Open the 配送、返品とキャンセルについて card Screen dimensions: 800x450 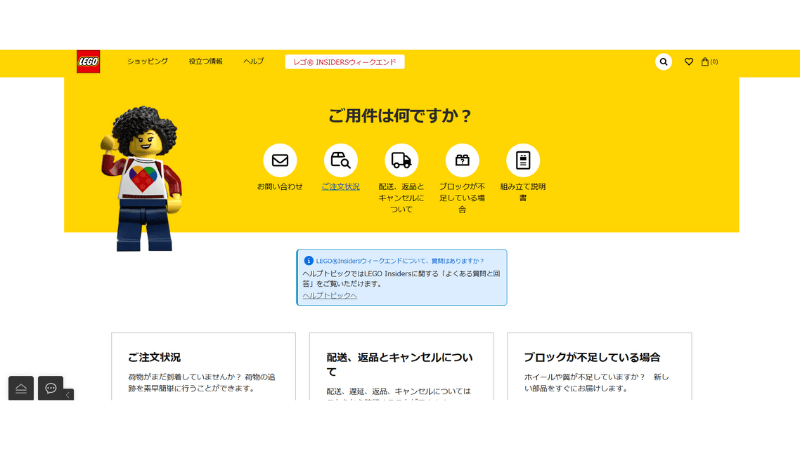pos(401,366)
